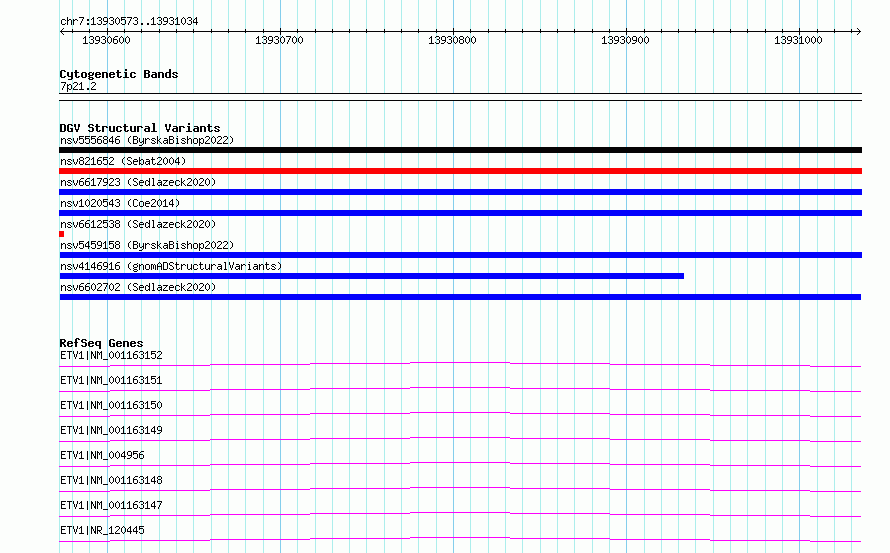Screen dimensions: 890x553
Task: Click the blue nsv6617923 variant bar
Action: click(x=460, y=192)
